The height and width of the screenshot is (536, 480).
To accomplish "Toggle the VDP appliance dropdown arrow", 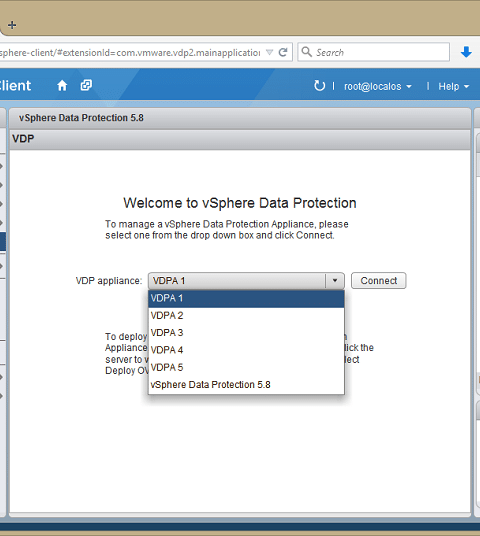I will (335, 281).
